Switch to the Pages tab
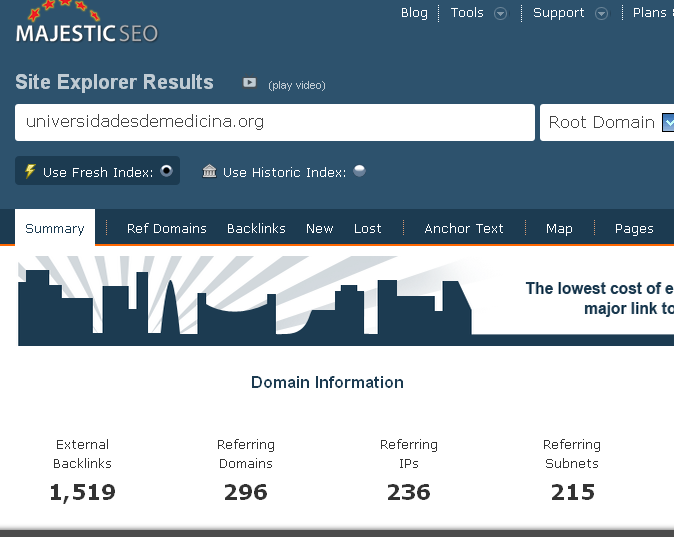The width and height of the screenshot is (674, 537). tap(634, 229)
